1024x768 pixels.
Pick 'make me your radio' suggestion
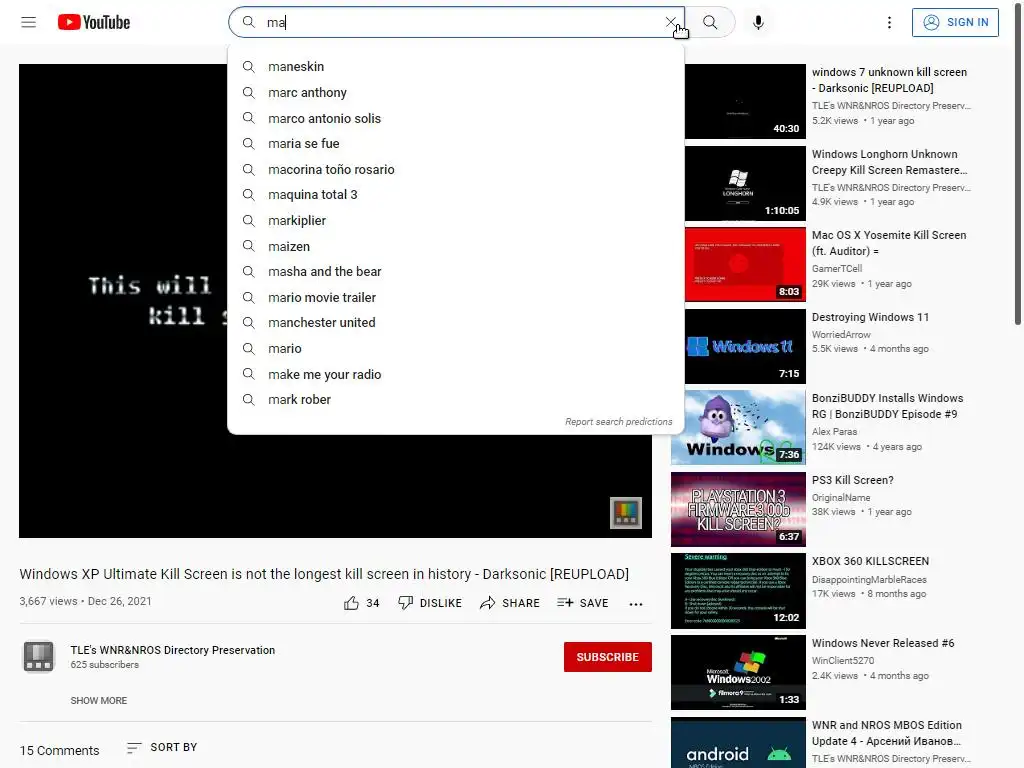(x=456, y=374)
